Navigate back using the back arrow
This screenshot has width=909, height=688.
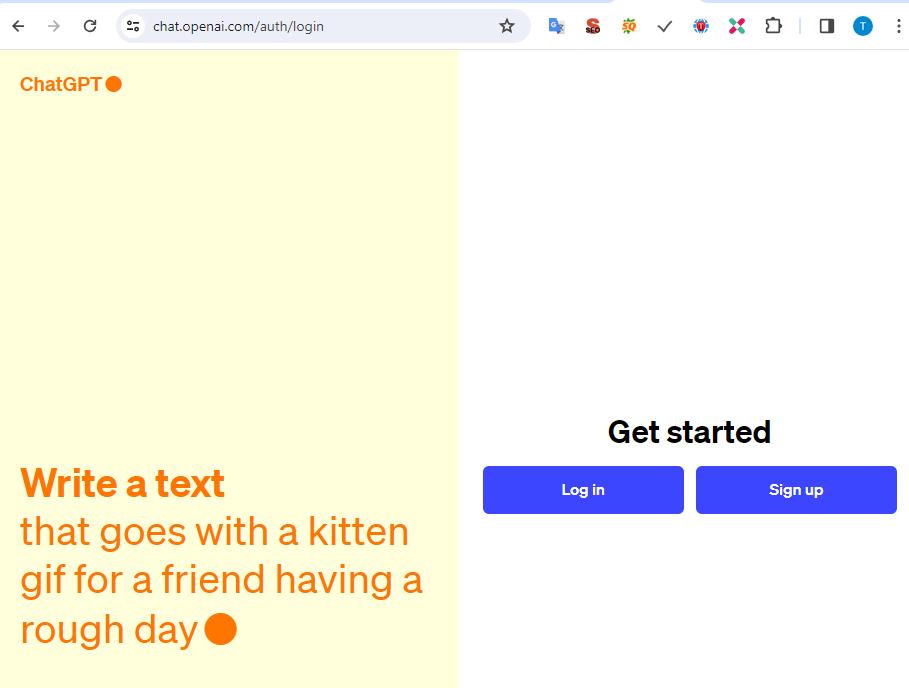tap(17, 26)
